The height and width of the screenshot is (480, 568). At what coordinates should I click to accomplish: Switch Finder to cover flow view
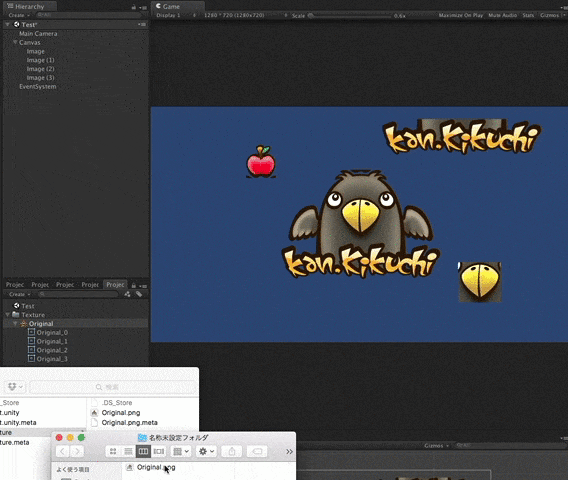[159, 451]
